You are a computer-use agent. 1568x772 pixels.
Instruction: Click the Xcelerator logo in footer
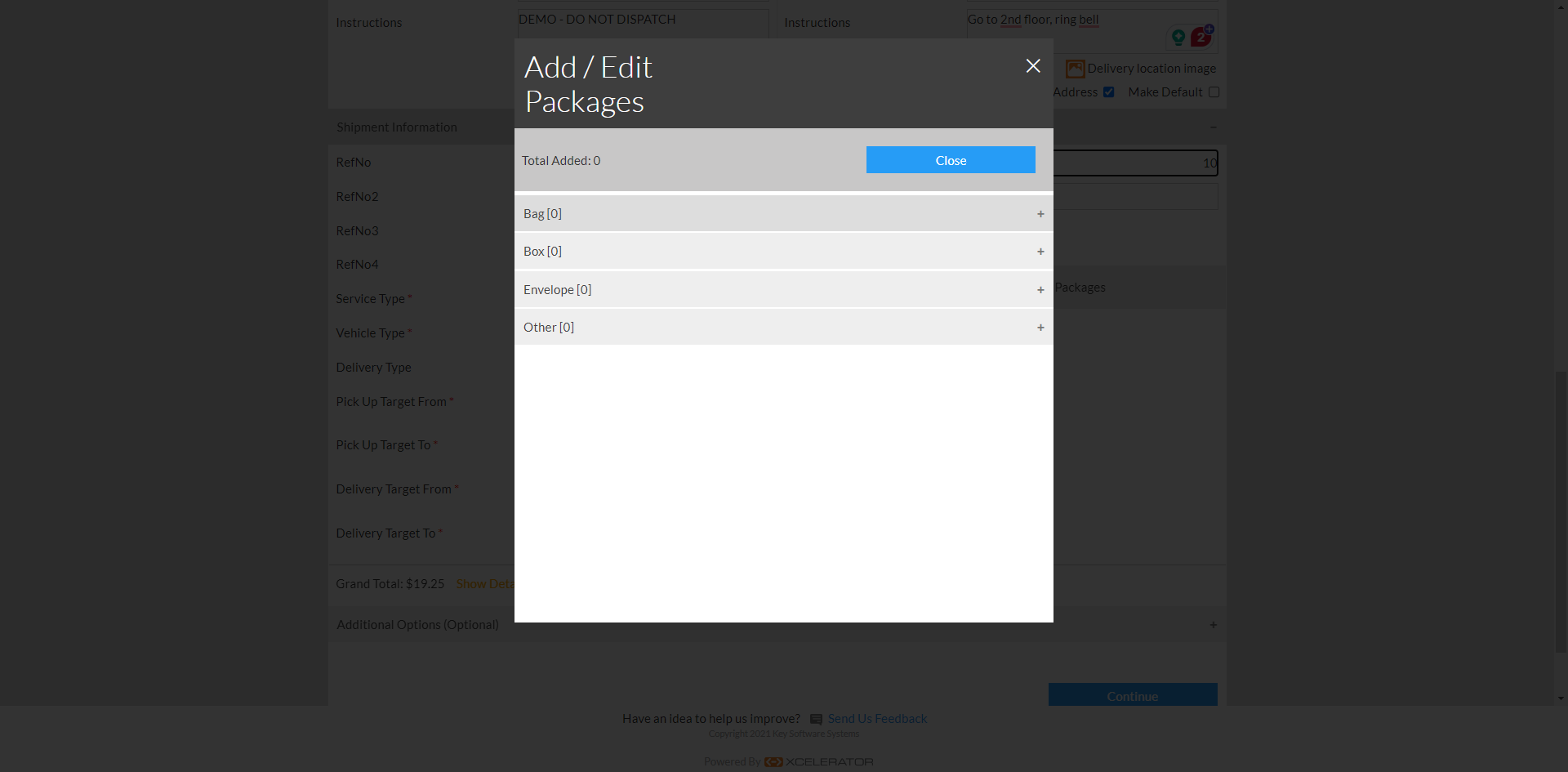pos(819,762)
